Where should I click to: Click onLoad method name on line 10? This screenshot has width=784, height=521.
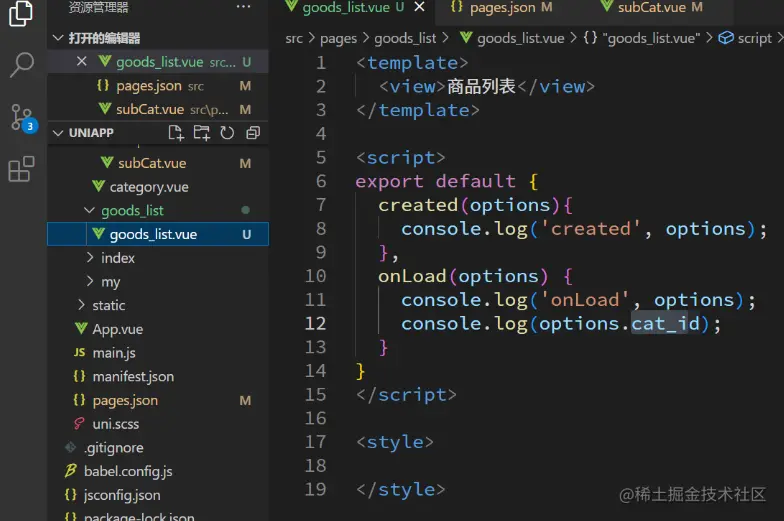coord(412,276)
